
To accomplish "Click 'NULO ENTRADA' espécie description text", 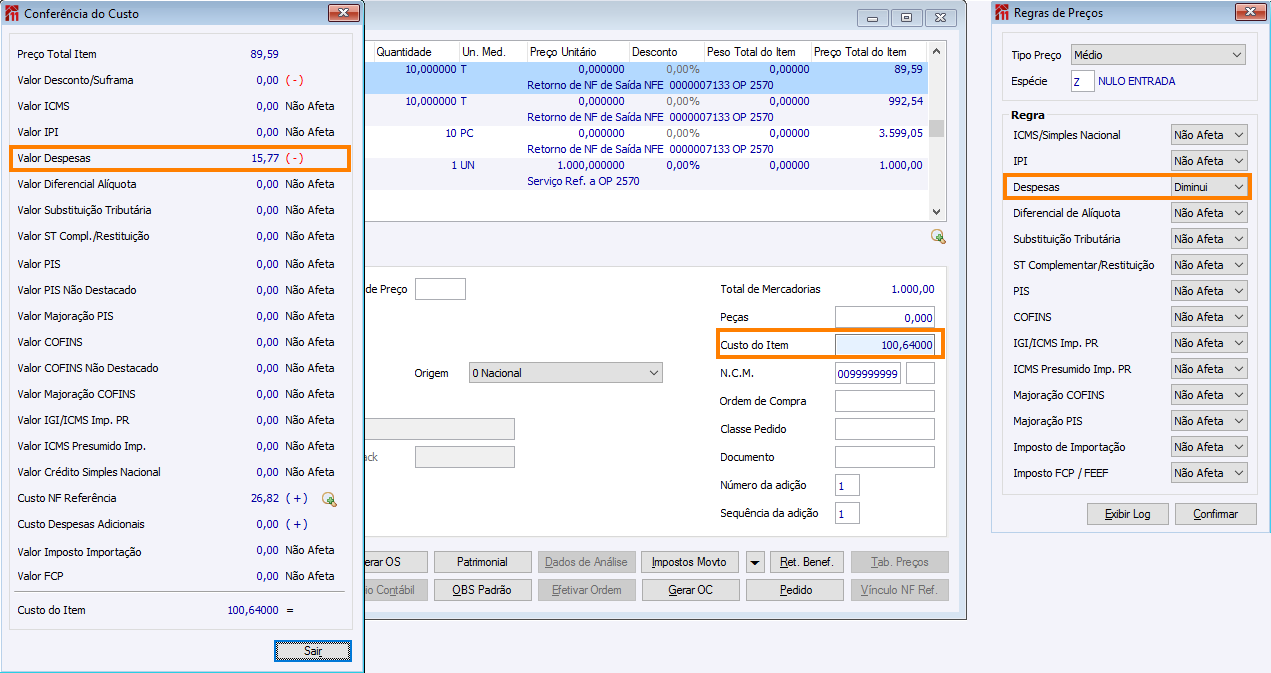I will pos(1137,82).
